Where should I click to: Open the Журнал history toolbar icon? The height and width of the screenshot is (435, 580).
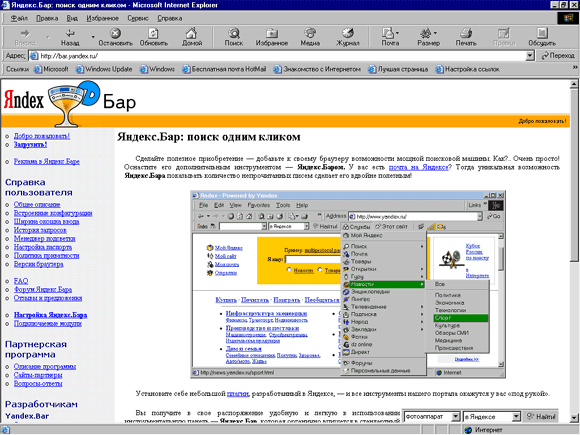coord(348,33)
